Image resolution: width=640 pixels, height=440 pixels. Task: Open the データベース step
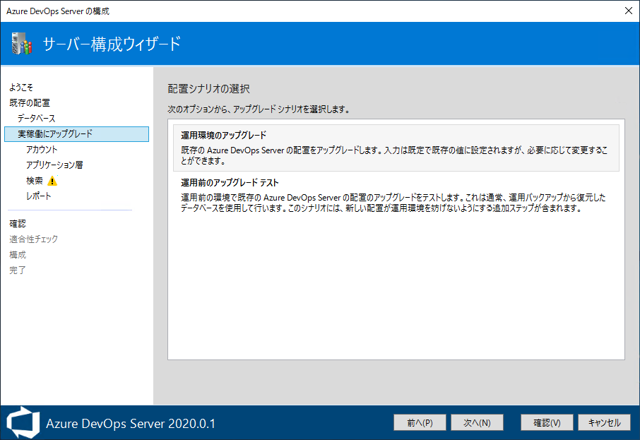[36, 118]
